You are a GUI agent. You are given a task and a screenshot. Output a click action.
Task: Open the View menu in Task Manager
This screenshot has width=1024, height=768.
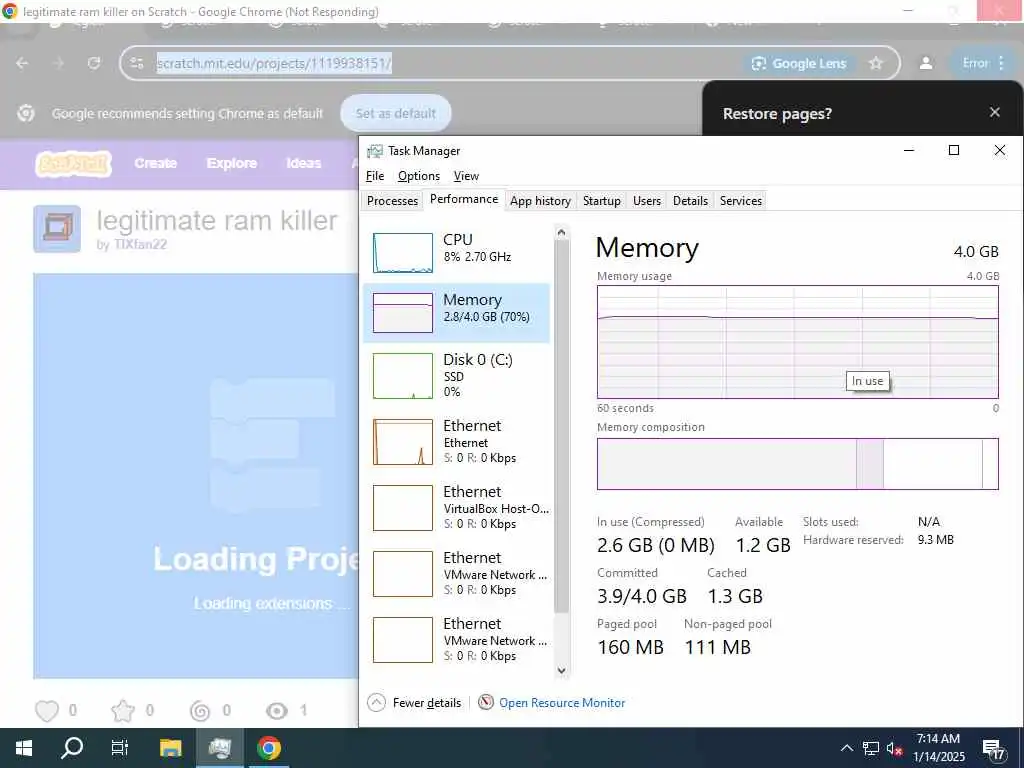[x=466, y=176]
